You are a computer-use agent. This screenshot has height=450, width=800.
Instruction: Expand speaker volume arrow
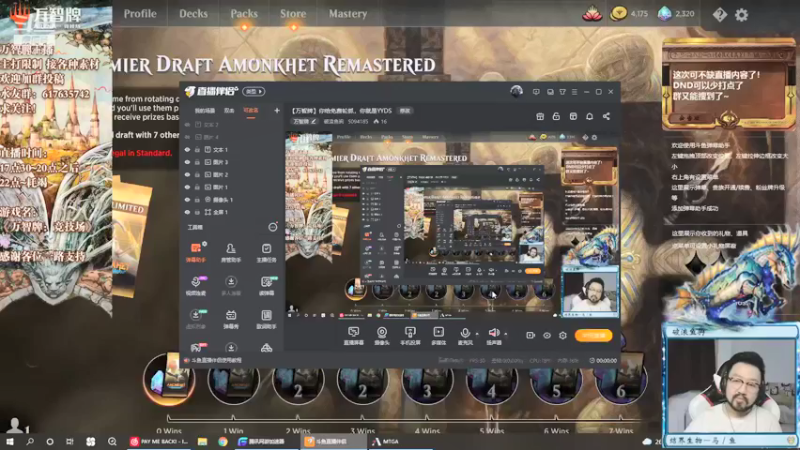click(506, 334)
